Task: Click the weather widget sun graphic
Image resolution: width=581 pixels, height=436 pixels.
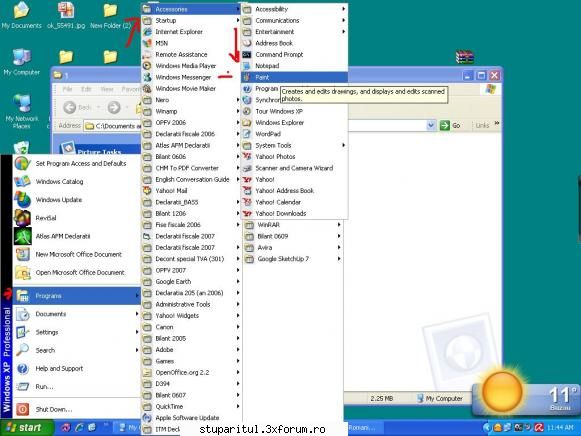Action: point(502,392)
